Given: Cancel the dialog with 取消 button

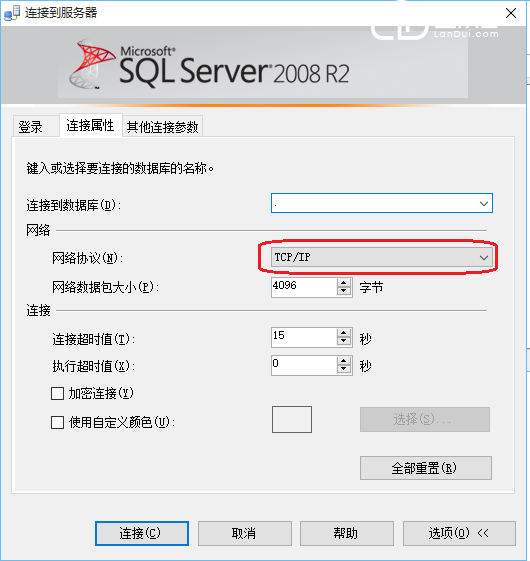Looking at the screenshot, I should 245,533.
